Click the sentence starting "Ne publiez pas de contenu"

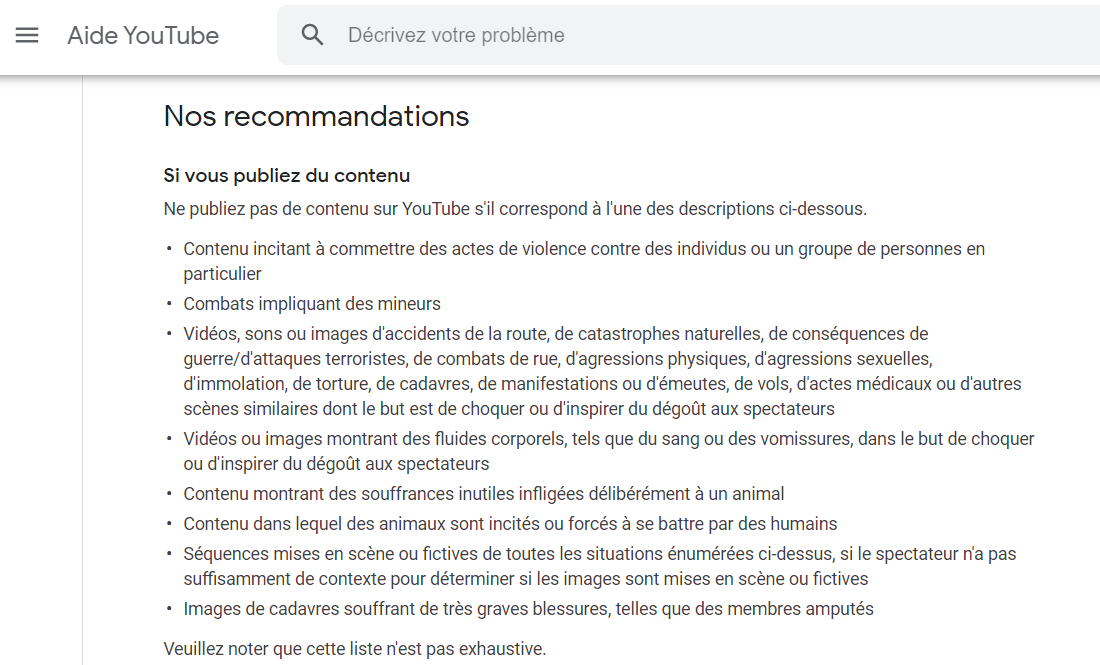pos(514,209)
